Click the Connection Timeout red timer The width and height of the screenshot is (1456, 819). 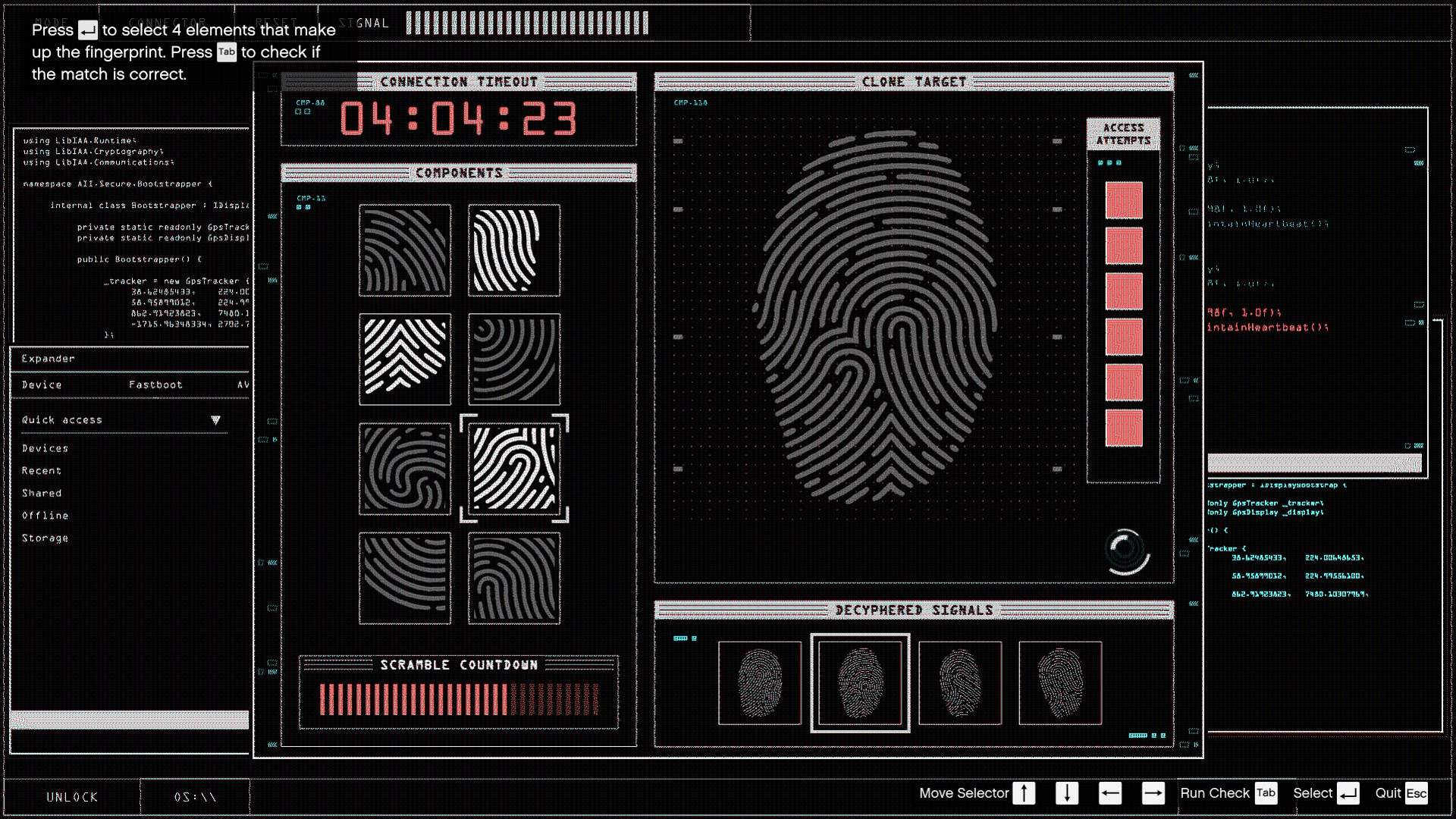[459, 119]
